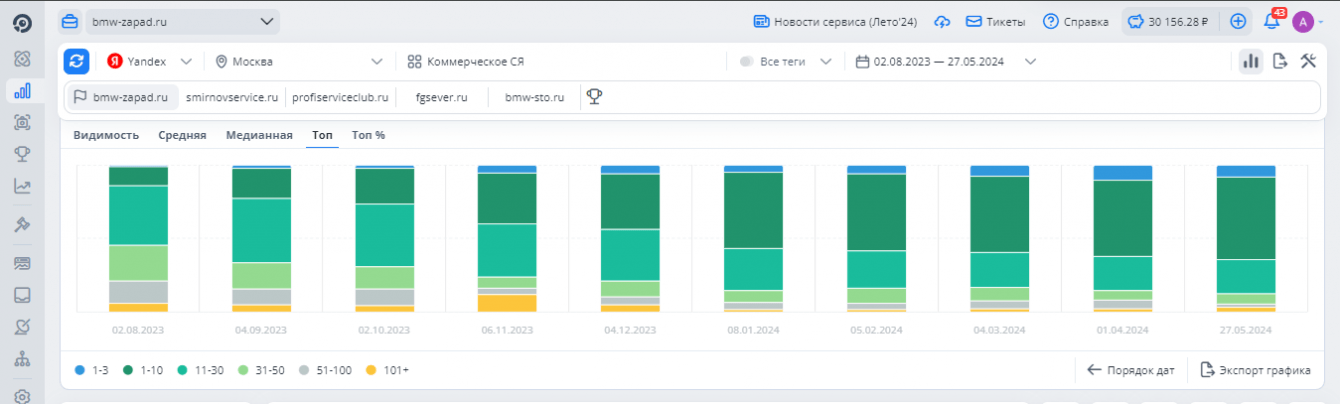1340x404 pixels.
Task: Toggle the 'Все теги' switch
Action: [x=746, y=61]
